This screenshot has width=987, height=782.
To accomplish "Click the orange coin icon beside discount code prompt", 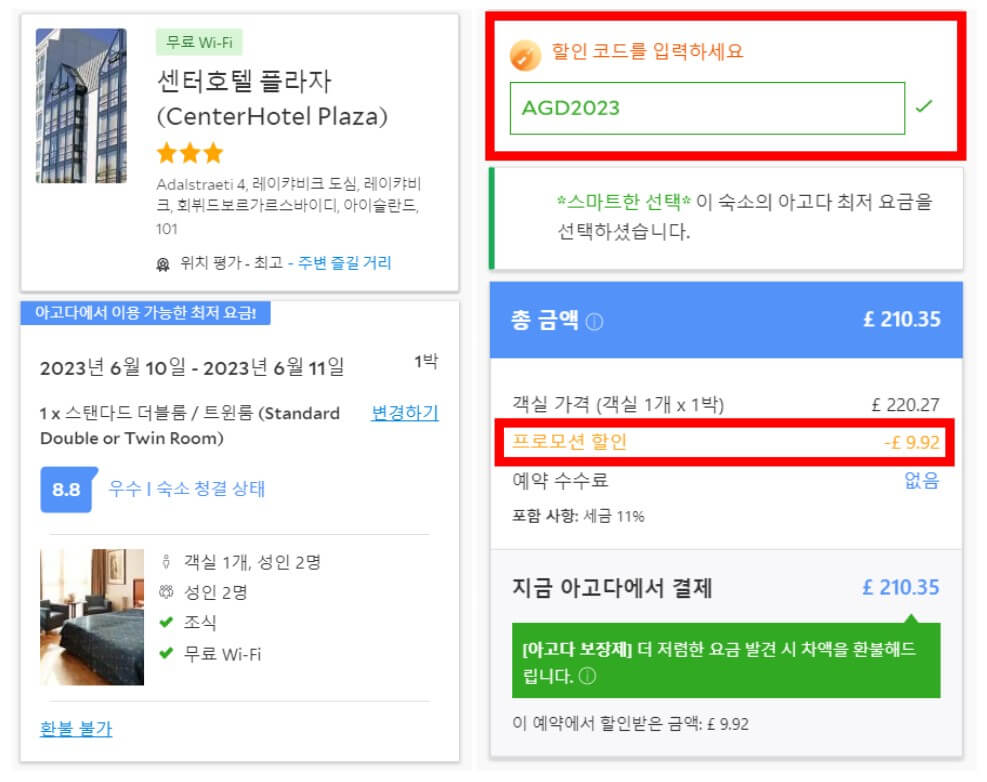I will click(525, 55).
